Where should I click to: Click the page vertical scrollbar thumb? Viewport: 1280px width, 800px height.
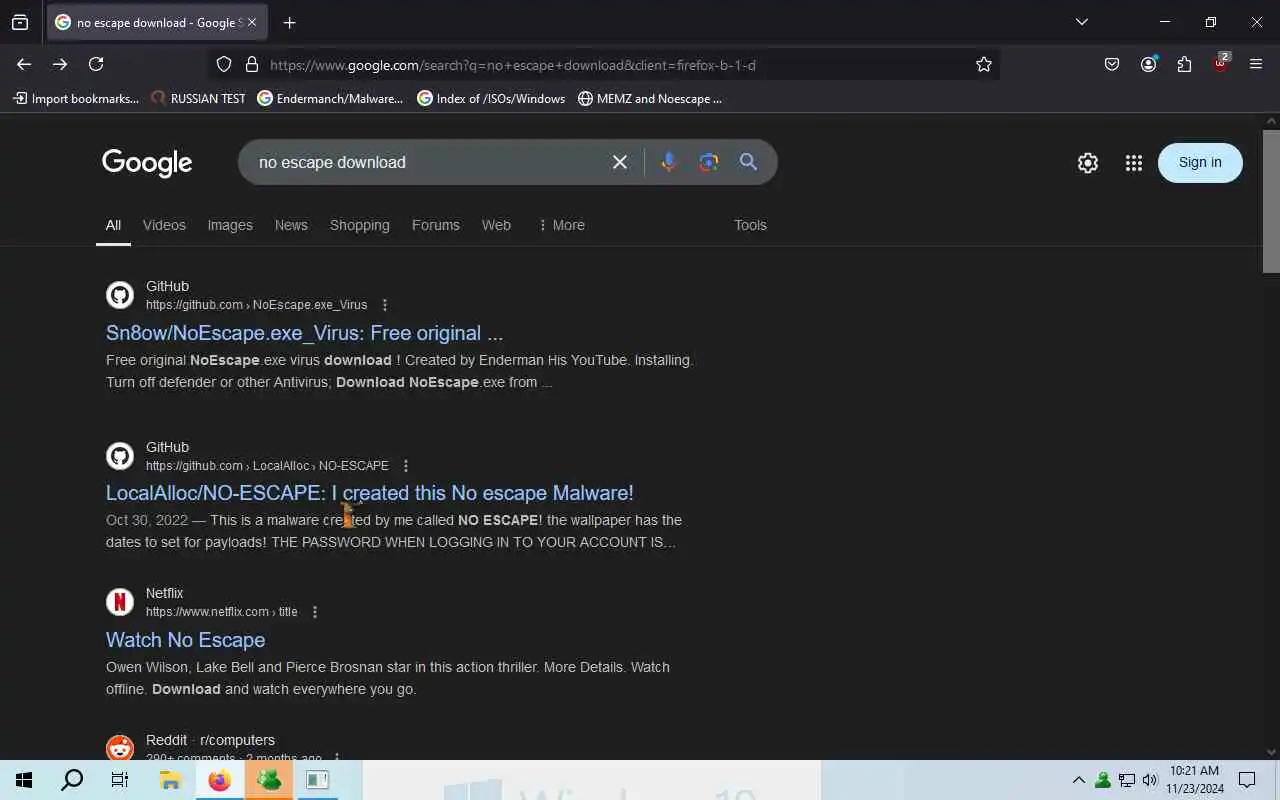(1271, 200)
